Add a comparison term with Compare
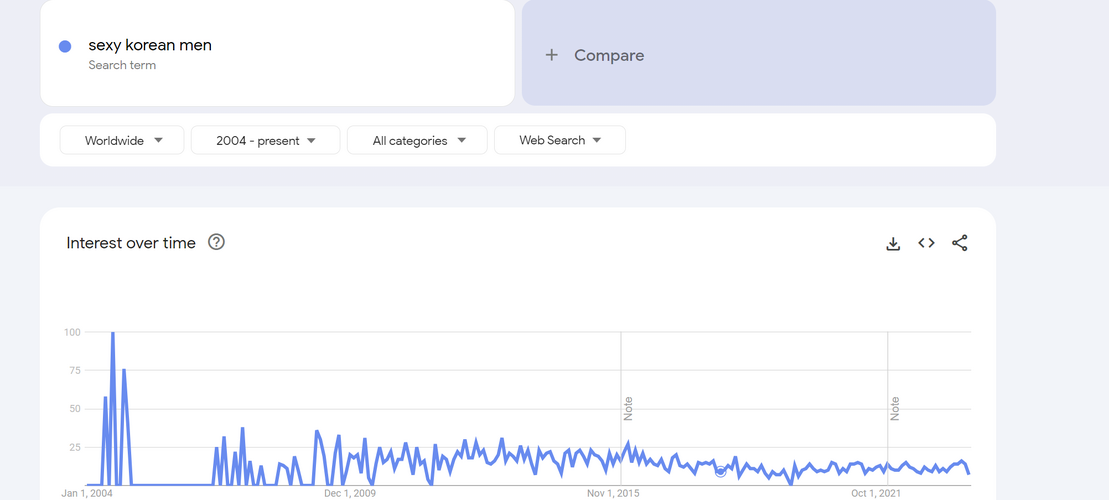Image resolution: width=1109 pixels, height=500 pixels. pos(759,52)
